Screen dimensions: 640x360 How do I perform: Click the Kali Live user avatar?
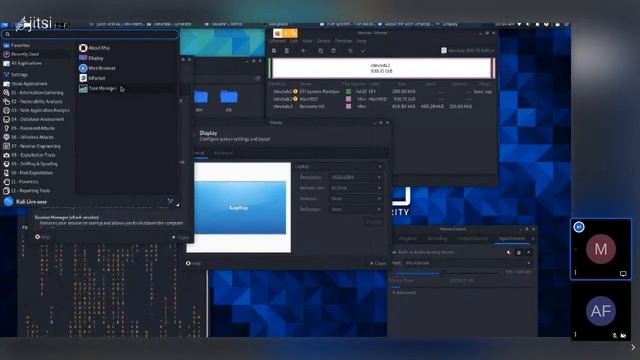(8, 202)
